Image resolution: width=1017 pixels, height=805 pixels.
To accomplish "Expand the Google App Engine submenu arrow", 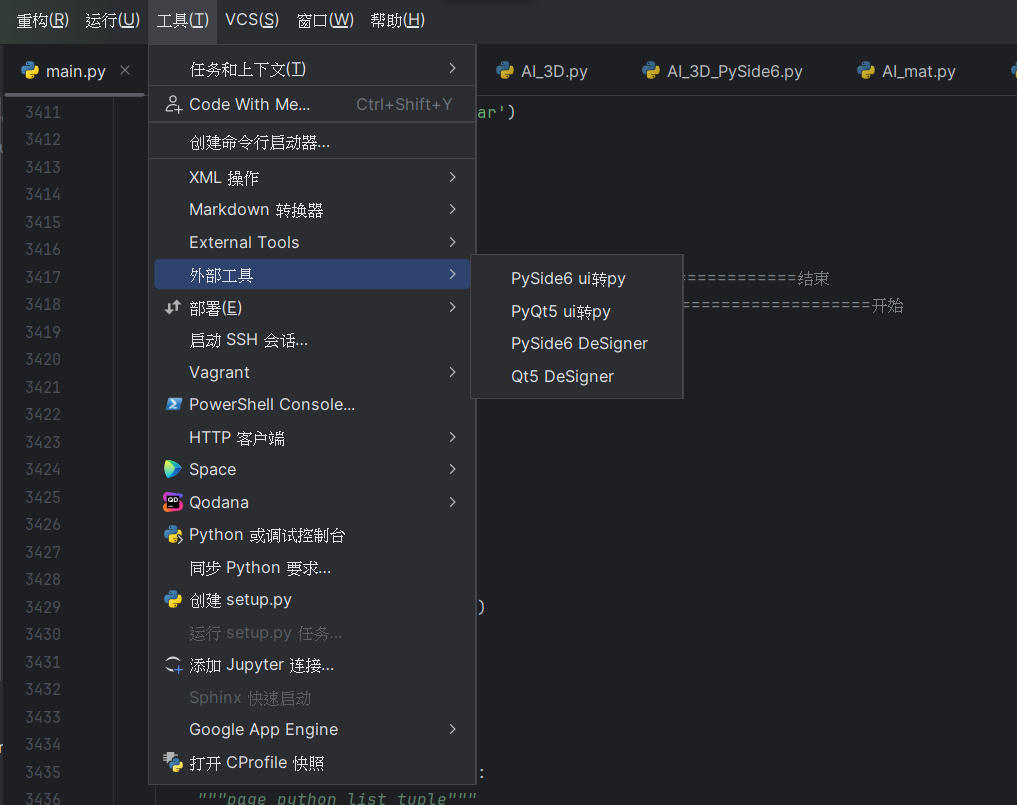I will pos(452,729).
